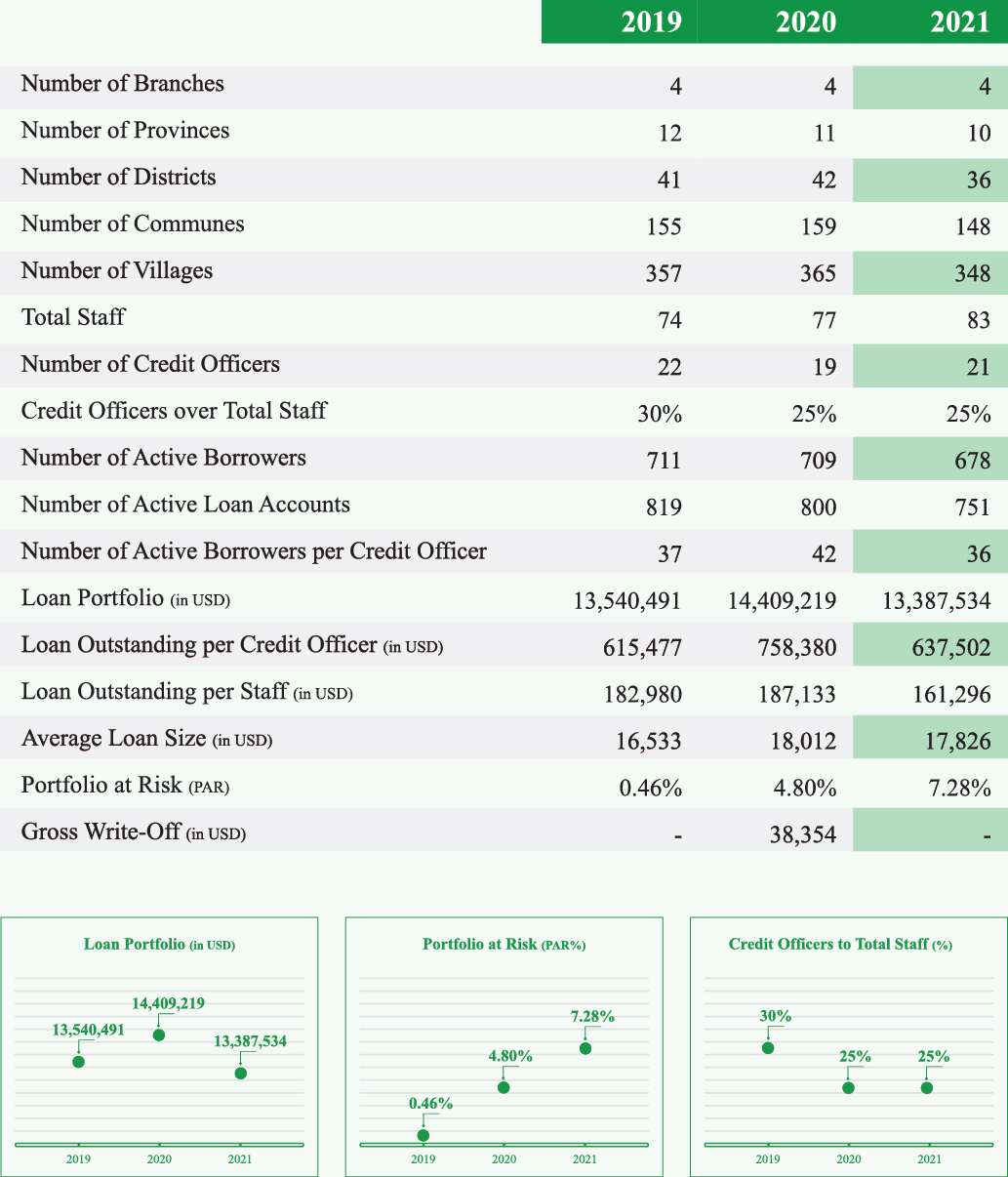Image resolution: width=1008 pixels, height=1177 pixels.
Task: Select the Number of Active Borrowers row label
Action: [x=164, y=458]
